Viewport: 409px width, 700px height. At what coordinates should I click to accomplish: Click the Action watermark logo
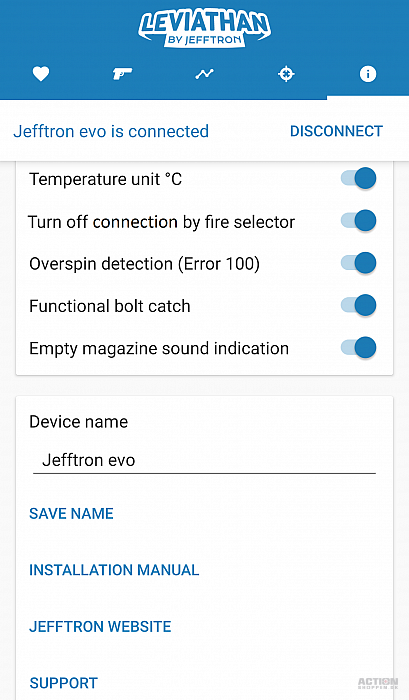(x=378, y=683)
